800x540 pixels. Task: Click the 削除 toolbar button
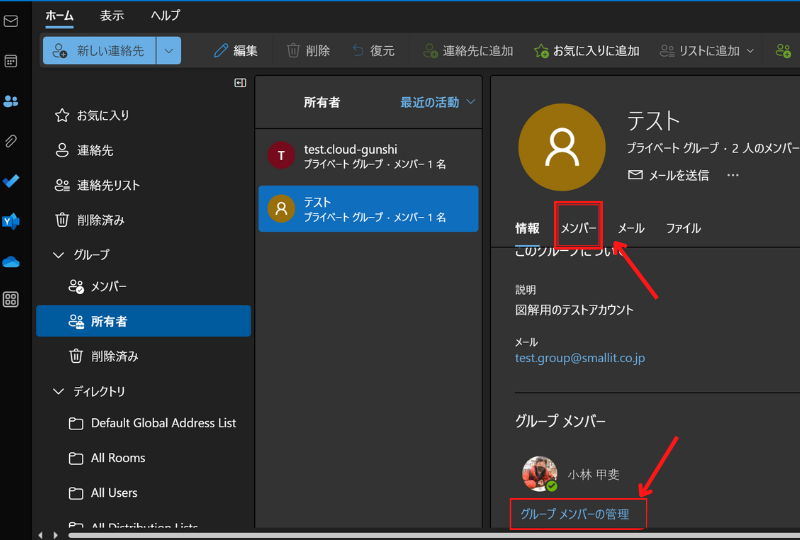308,51
